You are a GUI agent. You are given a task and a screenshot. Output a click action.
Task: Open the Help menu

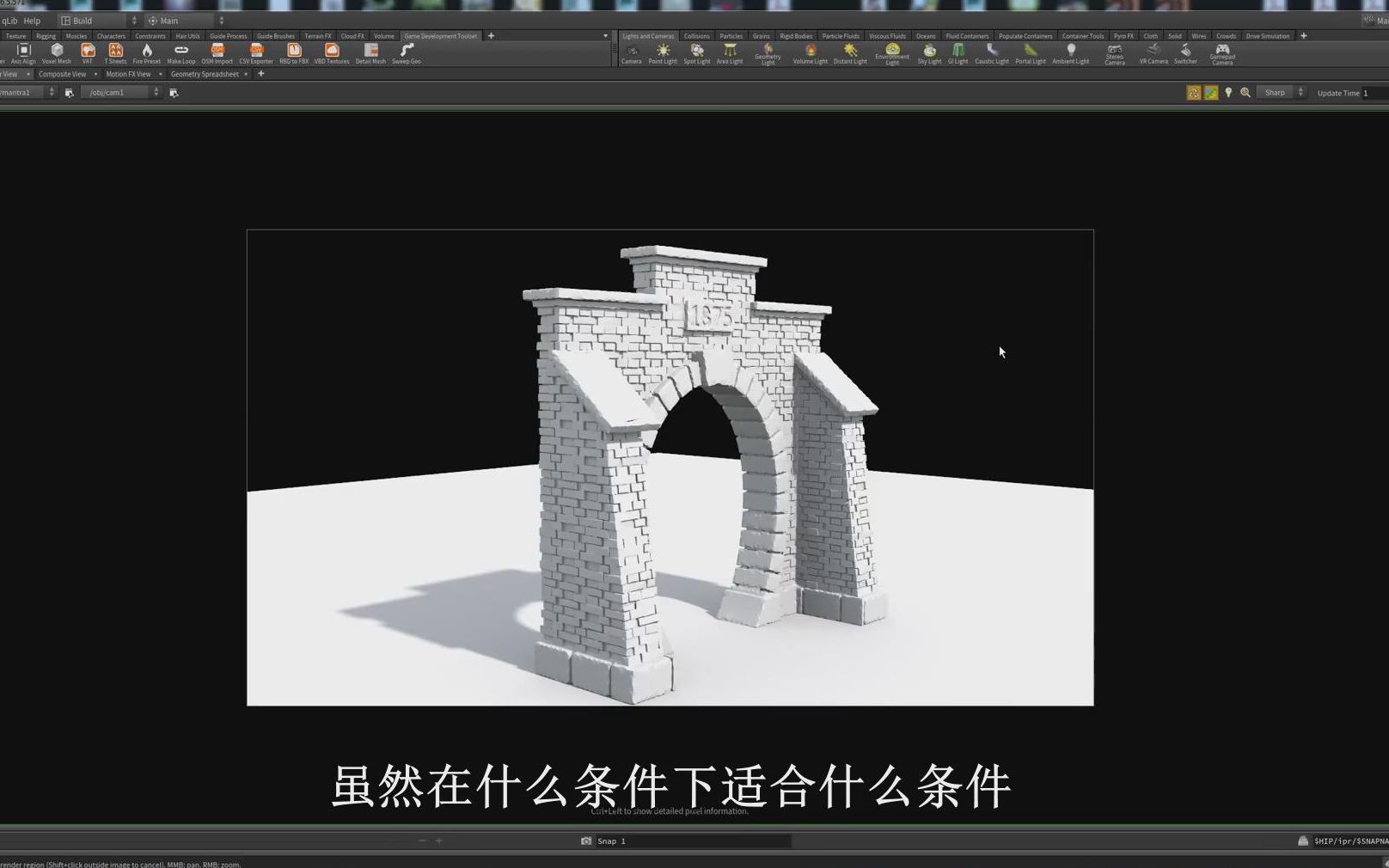click(32, 21)
